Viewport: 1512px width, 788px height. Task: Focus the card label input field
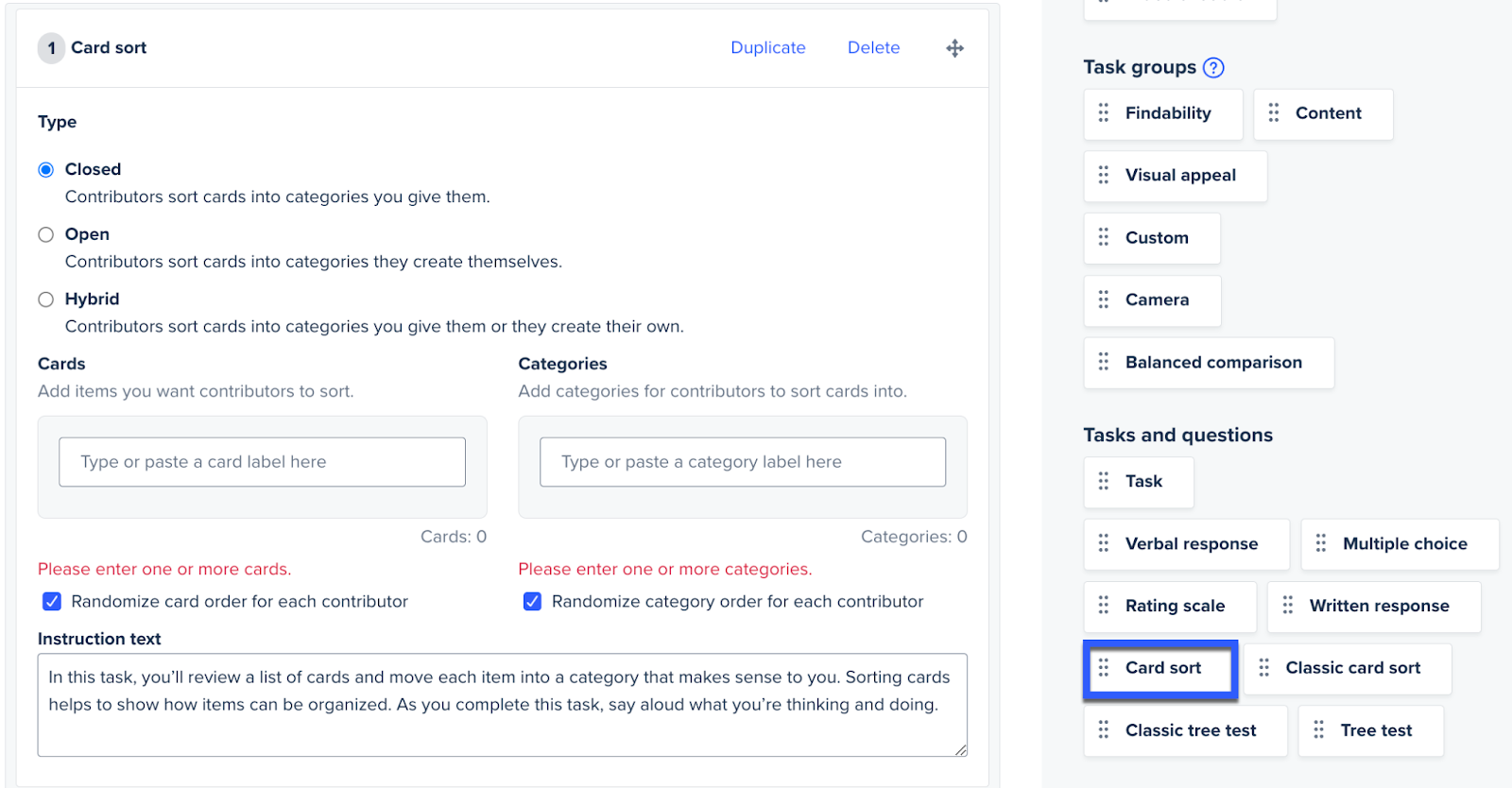(x=262, y=462)
